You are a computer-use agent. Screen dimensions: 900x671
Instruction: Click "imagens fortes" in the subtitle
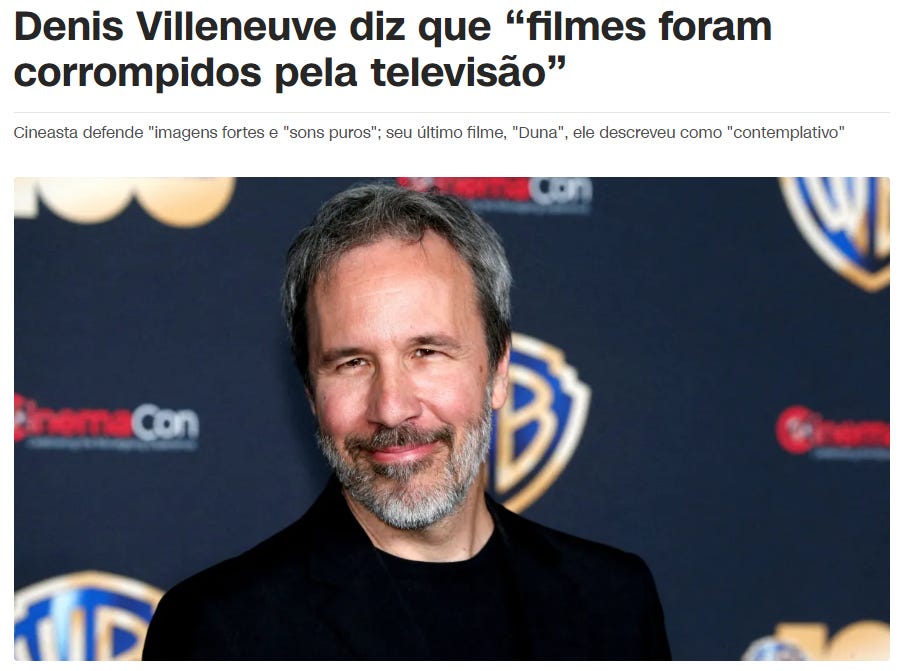point(205,133)
